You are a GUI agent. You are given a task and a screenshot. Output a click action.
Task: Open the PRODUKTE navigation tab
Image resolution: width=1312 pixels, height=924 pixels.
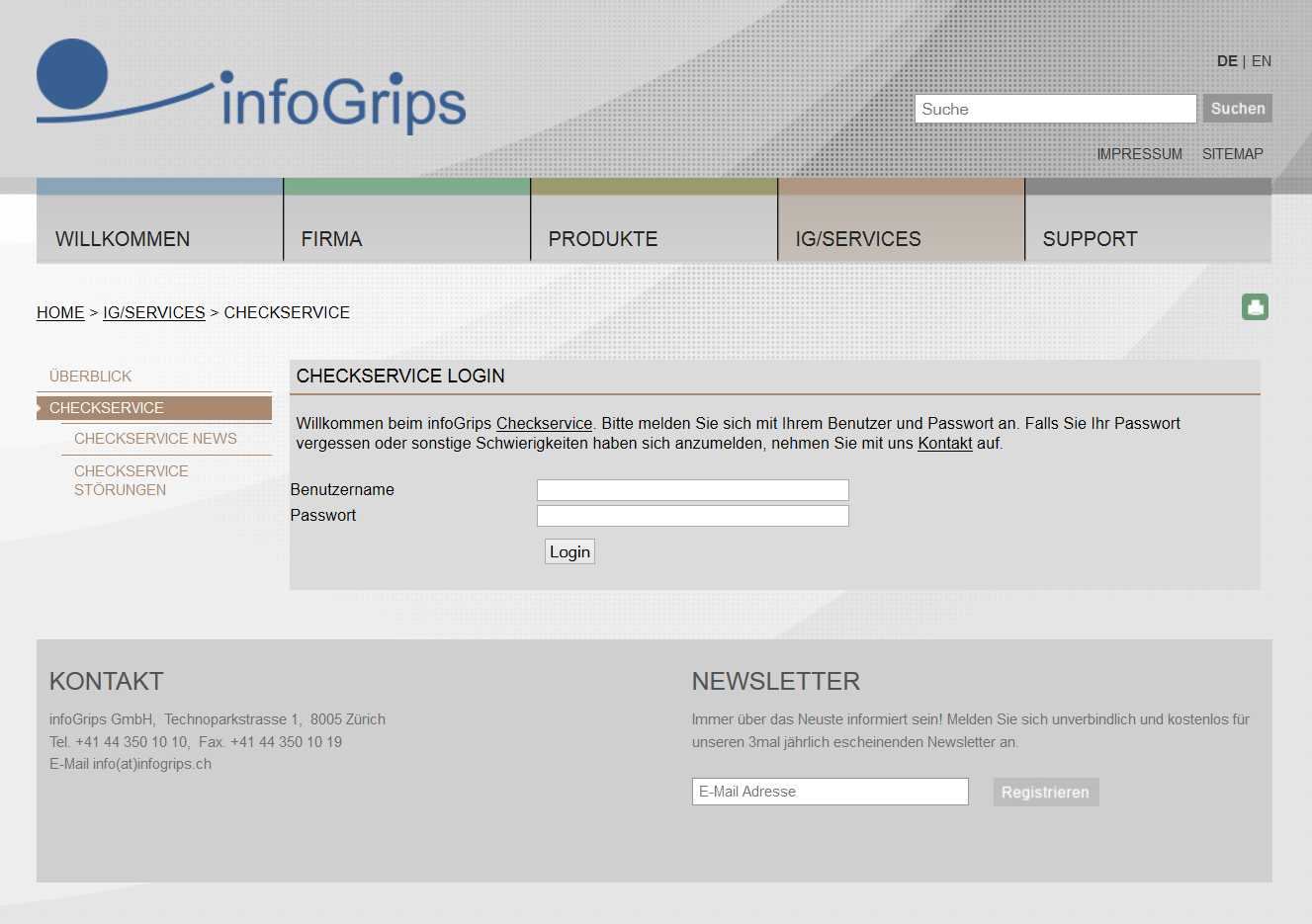coord(655,220)
